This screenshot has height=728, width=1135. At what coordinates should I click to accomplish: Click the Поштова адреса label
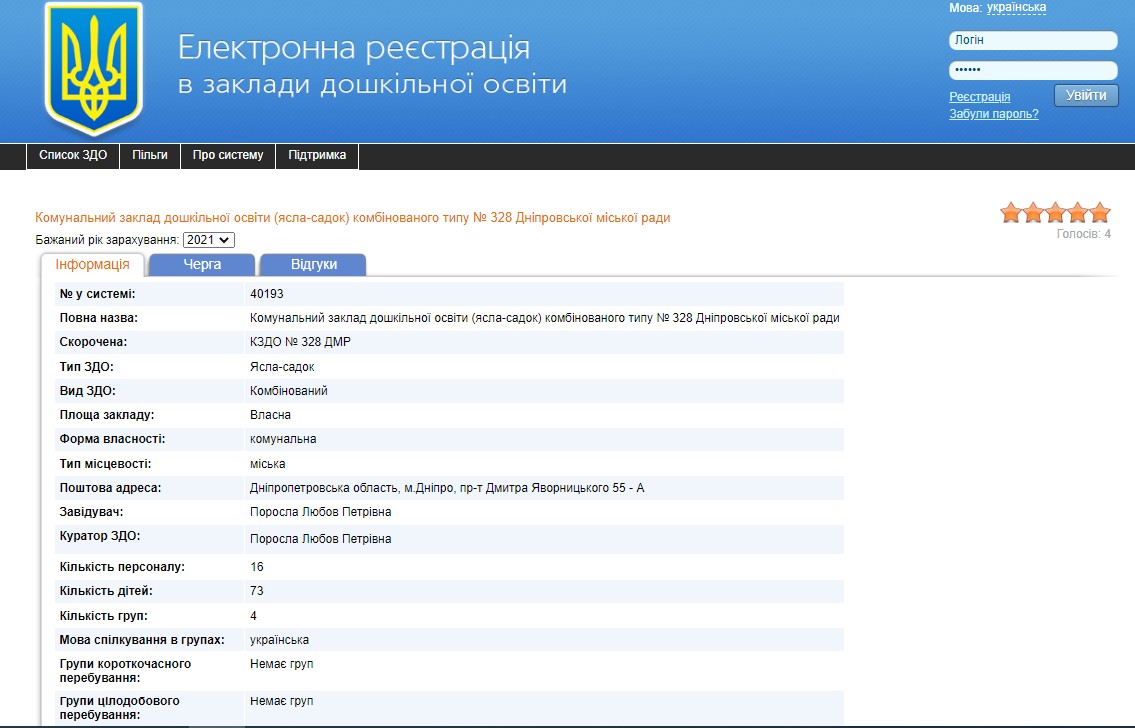point(110,488)
